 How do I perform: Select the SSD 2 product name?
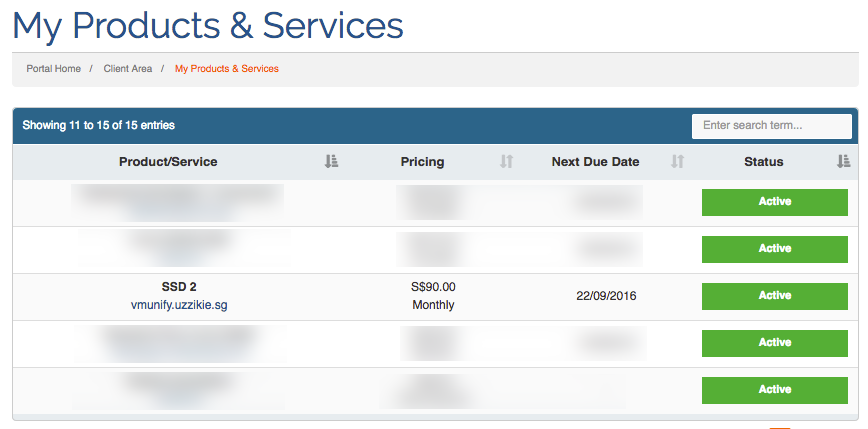click(x=179, y=287)
